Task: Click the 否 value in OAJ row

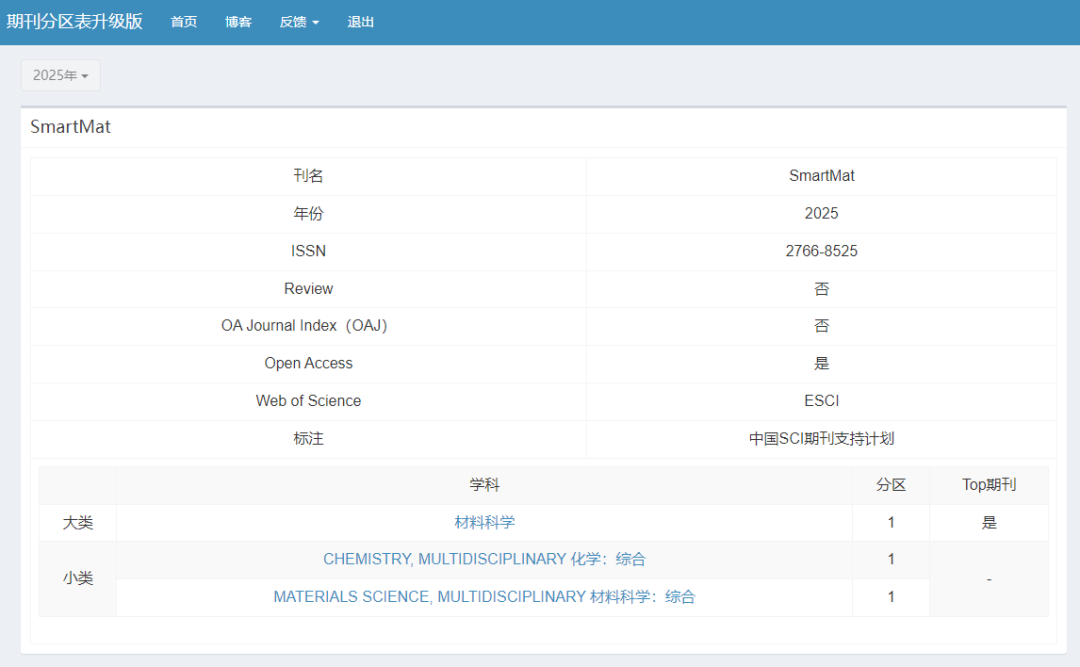Action: pos(821,326)
